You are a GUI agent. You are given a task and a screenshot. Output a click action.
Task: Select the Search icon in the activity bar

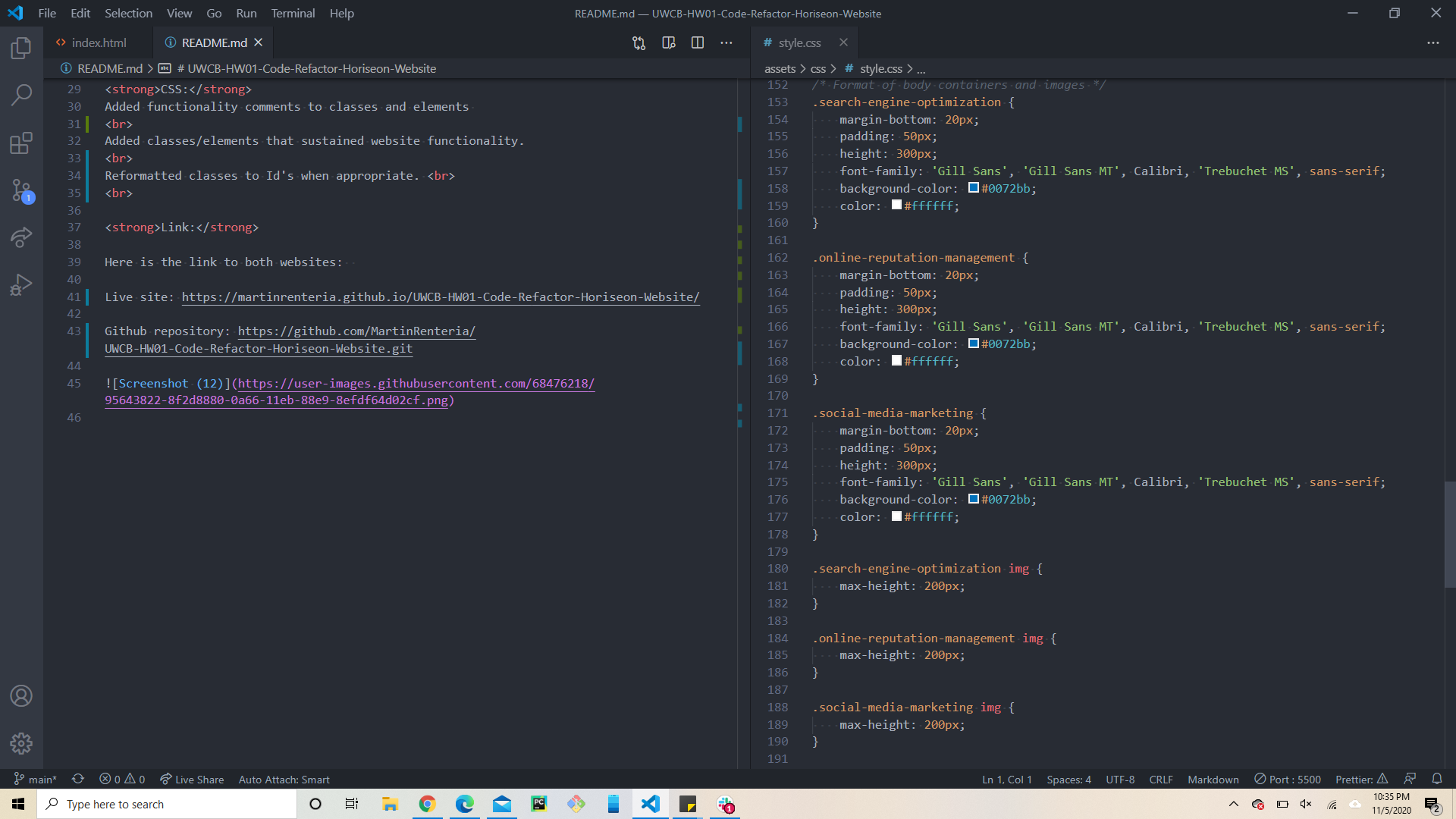pos(21,95)
